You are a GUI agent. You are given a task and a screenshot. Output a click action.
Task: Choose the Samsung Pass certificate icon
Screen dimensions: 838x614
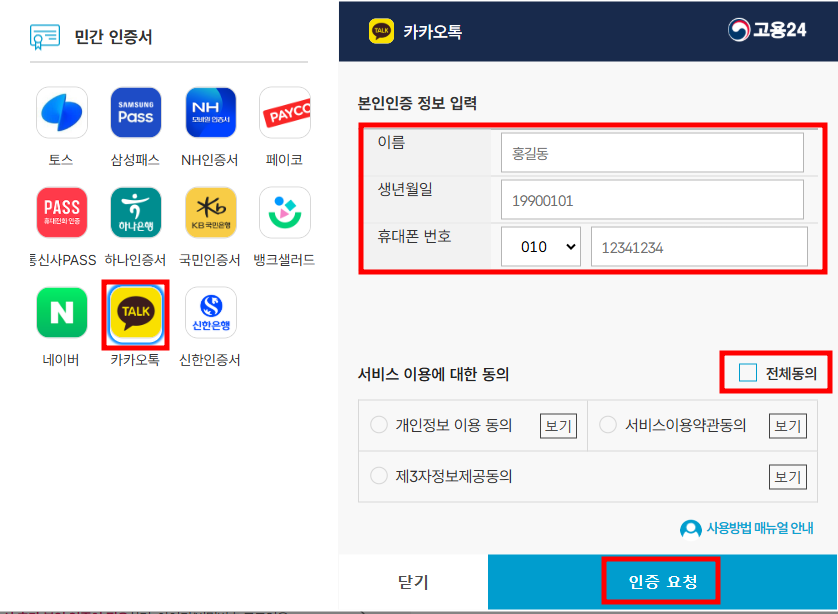click(x=136, y=113)
